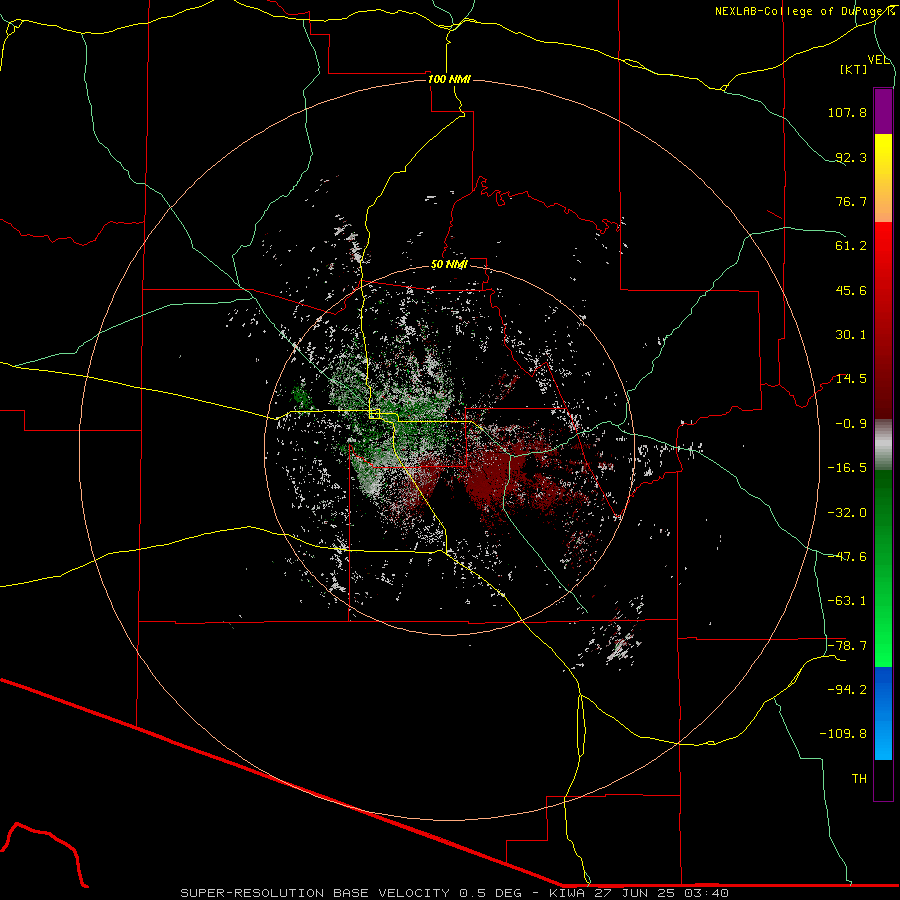
Task: Click the TH legend label
Action: point(859,779)
